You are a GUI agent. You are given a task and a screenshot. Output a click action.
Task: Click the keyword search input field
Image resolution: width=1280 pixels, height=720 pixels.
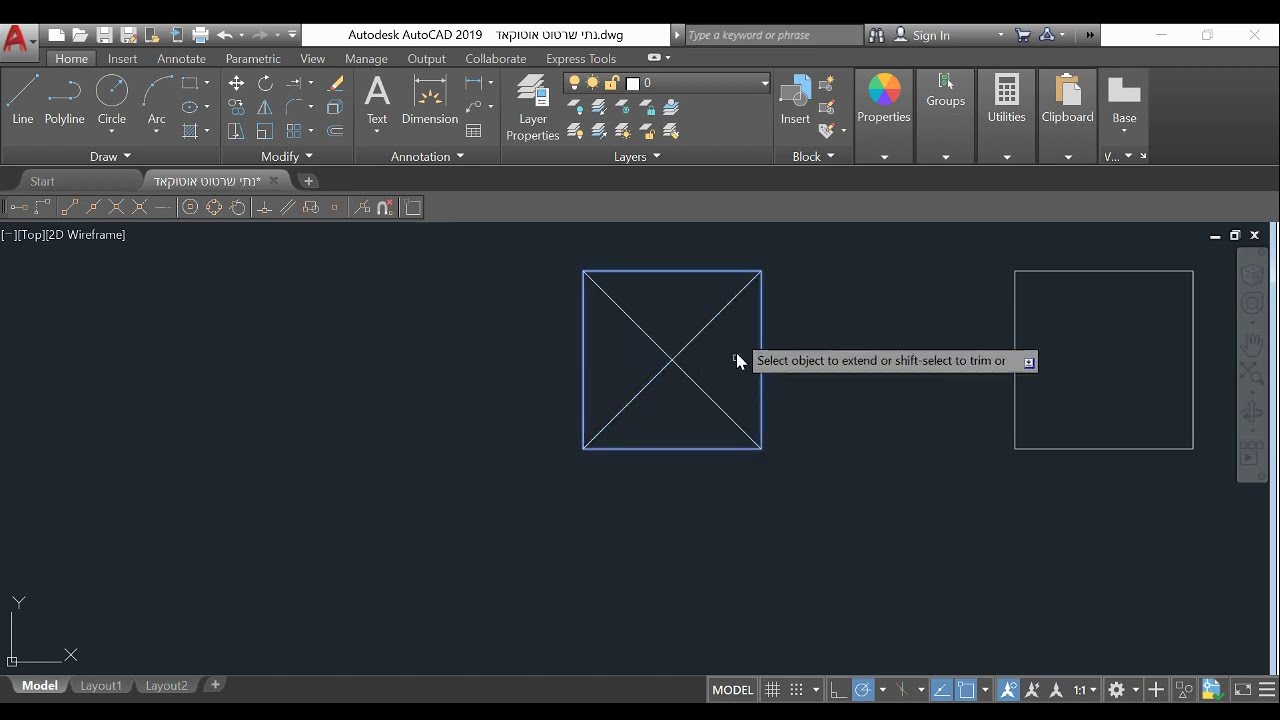coord(772,35)
